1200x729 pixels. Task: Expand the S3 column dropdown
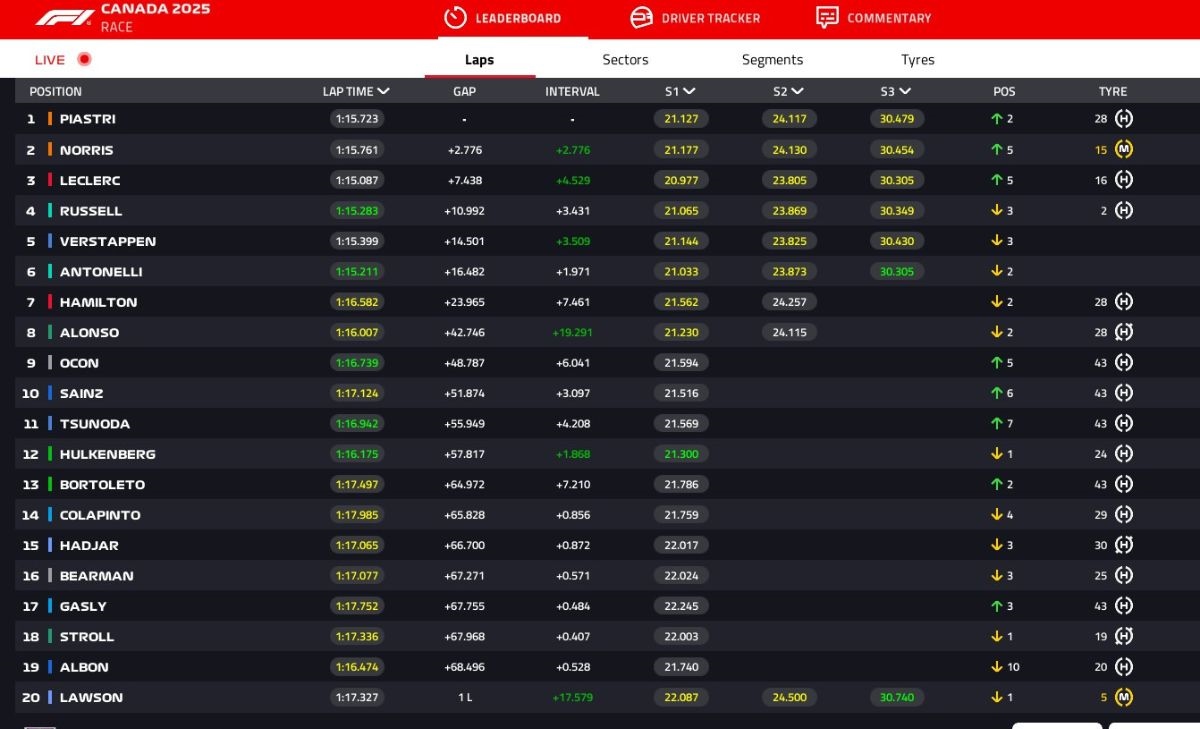pos(904,91)
